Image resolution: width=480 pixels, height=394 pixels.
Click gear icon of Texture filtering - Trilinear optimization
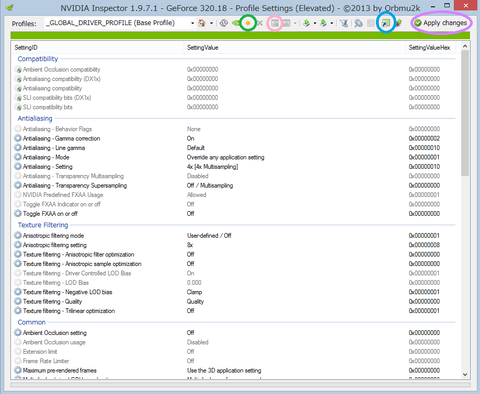pos(18,311)
